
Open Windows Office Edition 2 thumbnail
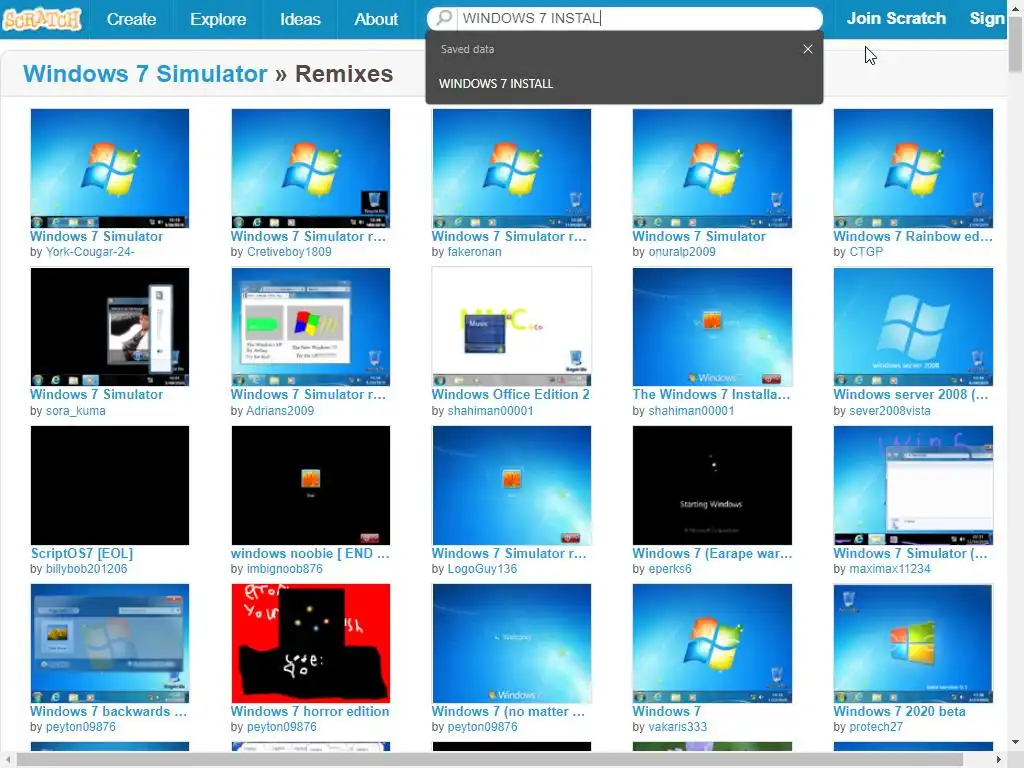click(511, 327)
